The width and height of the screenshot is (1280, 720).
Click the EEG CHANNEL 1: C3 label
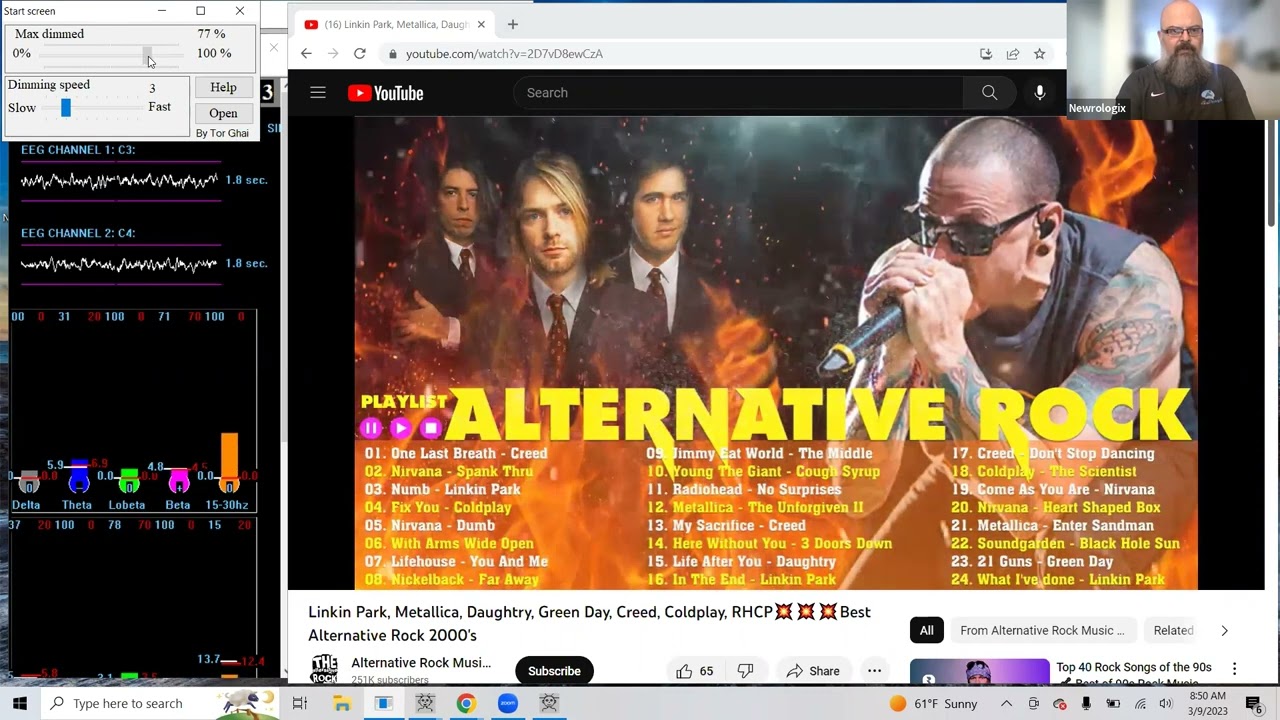(78, 150)
